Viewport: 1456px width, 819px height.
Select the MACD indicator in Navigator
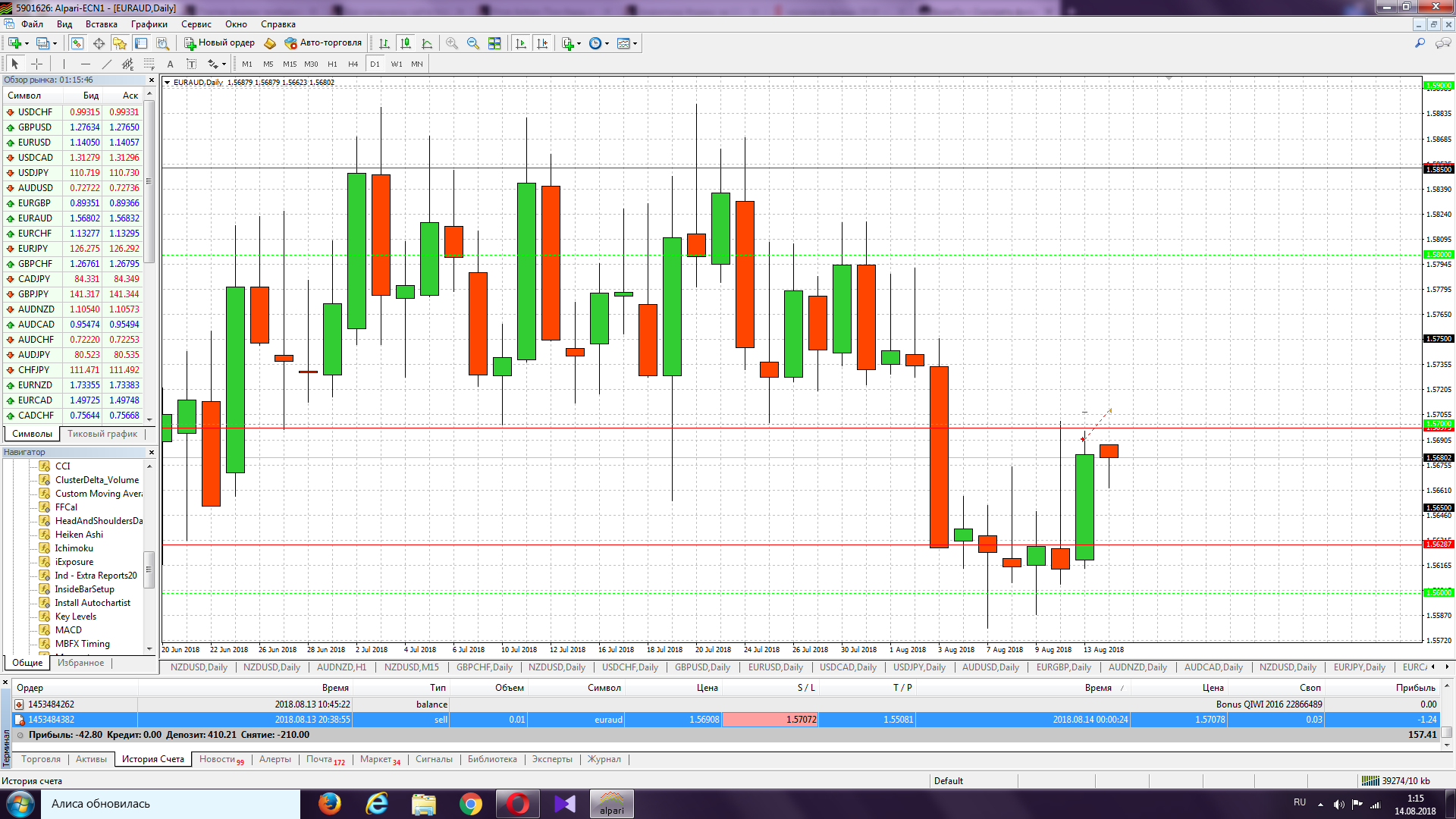(68, 630)
